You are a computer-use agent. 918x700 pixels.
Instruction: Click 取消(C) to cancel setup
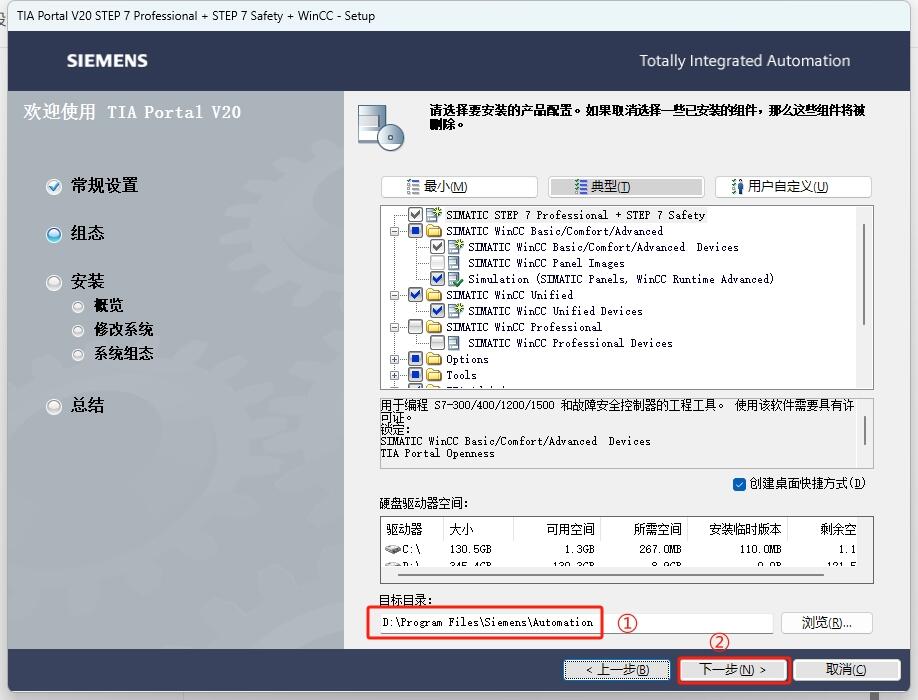click(846, 670)
